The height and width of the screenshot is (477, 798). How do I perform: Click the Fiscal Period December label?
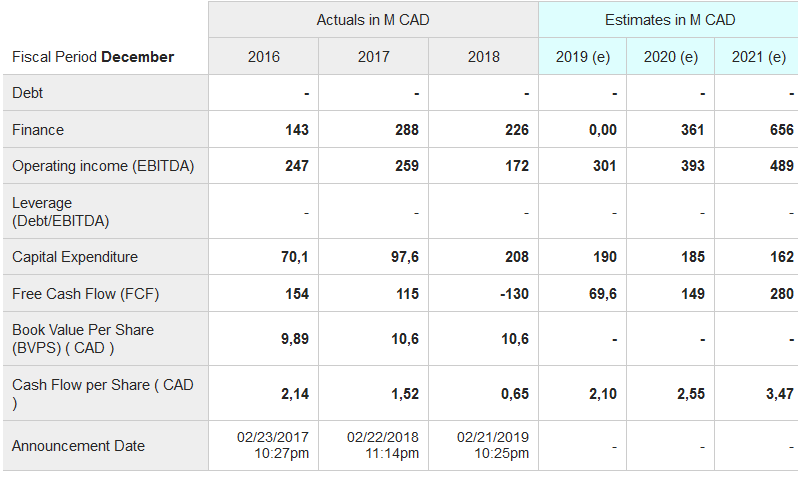point(93,57)
